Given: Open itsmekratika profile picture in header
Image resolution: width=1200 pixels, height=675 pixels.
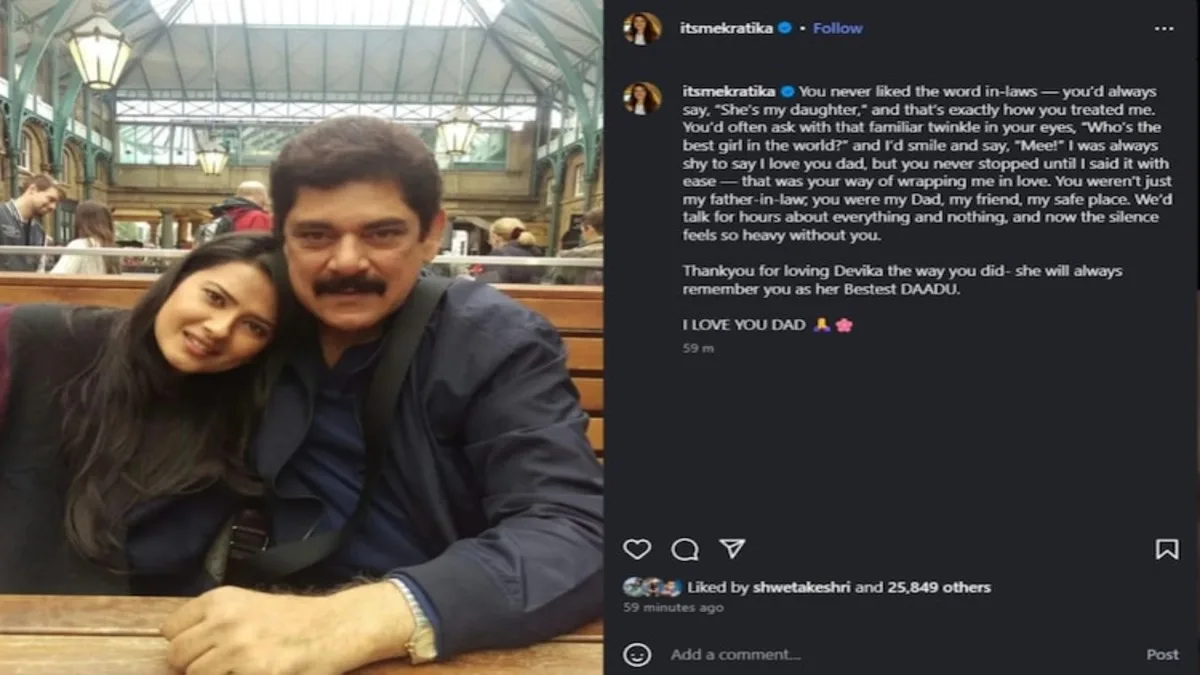Looking at the screenshot, I should (x=641, y=28).
